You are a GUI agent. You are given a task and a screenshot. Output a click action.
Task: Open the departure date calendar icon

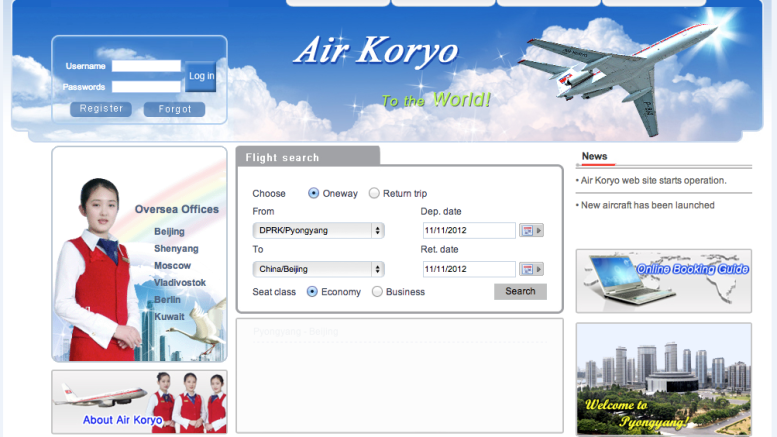[531, 230]
